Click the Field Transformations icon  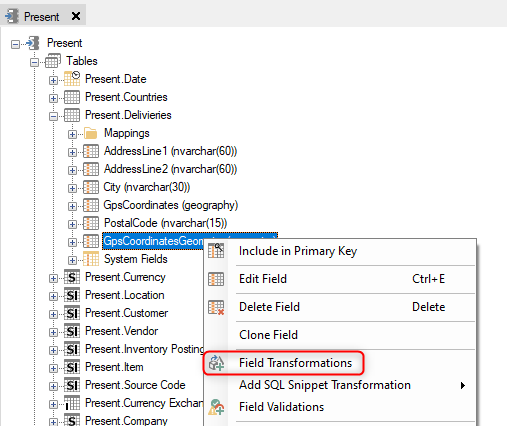pos(216,363)
